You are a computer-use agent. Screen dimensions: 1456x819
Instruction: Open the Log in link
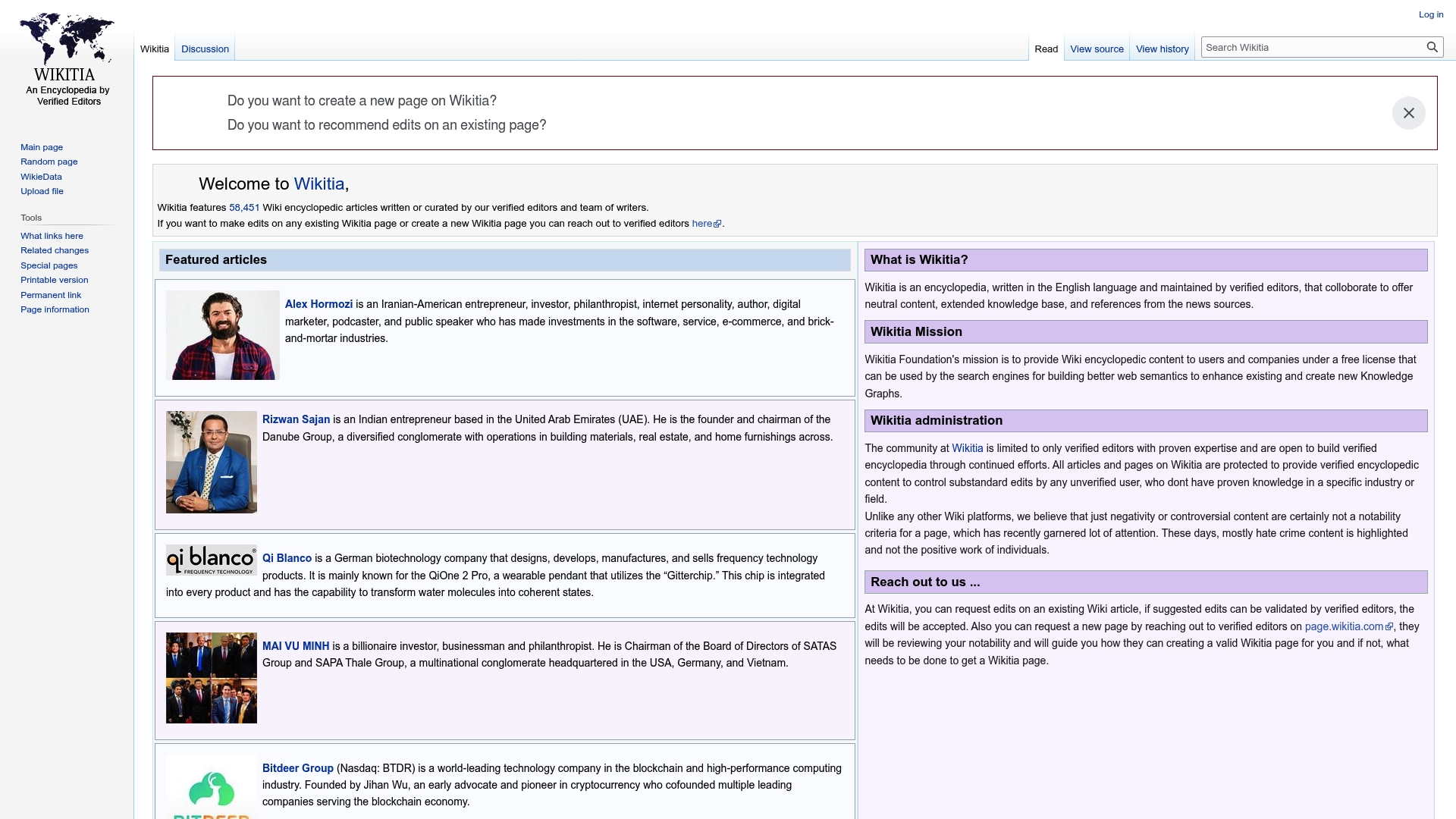(1430, 14)
